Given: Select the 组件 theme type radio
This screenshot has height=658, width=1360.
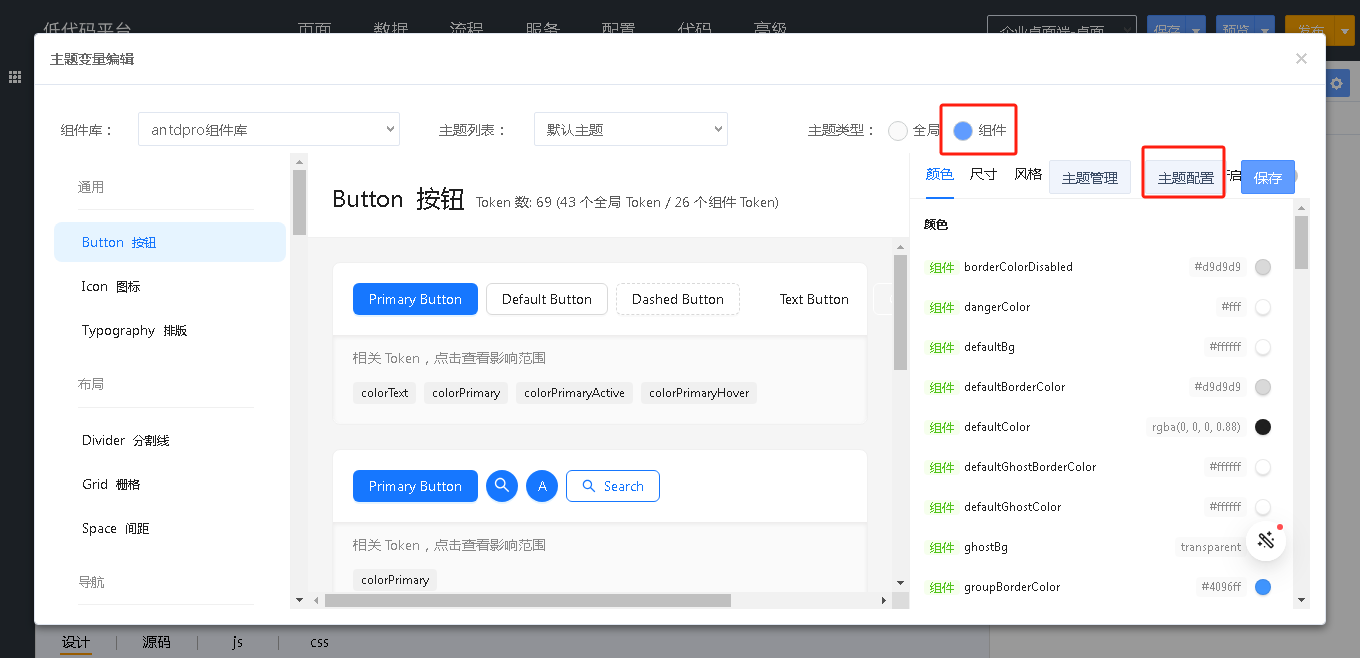Looking at the screenshot, I should click(x=963, y=130).
